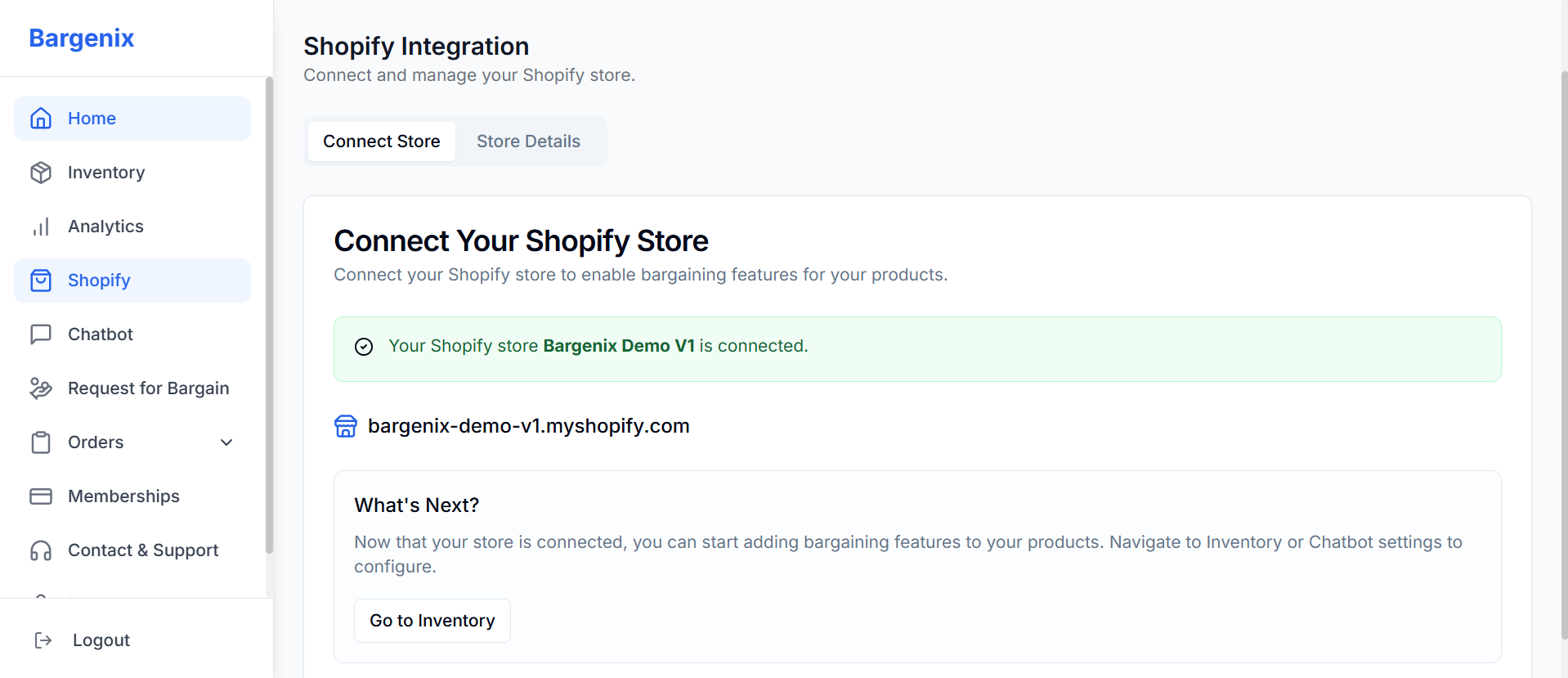This screenshot has height=678, width=1568.
Task: Click the Analytics bar chart icon
Action: click(41, 227)
